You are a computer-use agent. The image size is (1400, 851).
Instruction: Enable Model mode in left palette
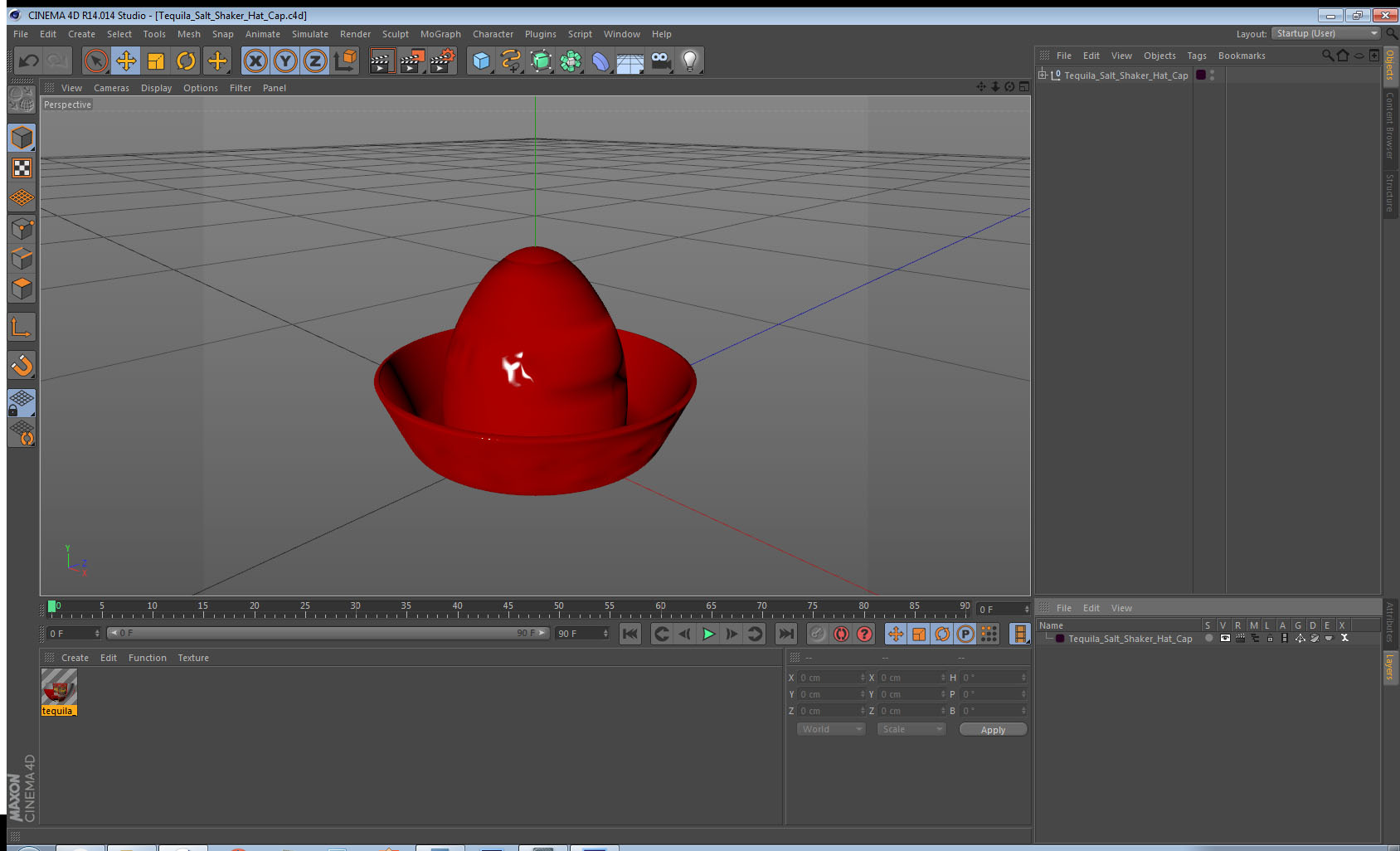pos(22,138)
